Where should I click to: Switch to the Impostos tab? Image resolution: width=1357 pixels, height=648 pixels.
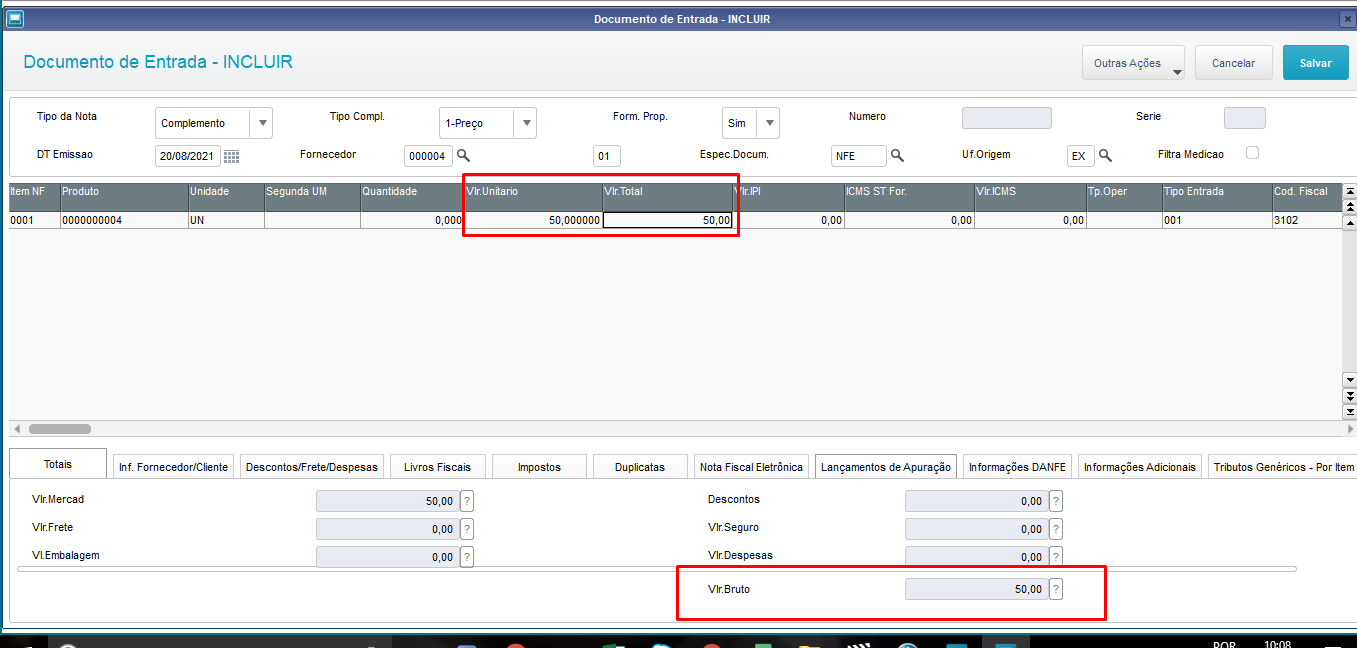539,467
